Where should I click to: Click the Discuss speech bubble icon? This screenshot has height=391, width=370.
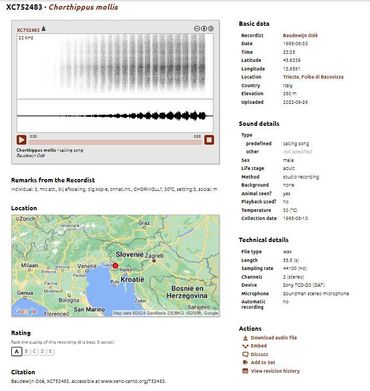point(245,354)
